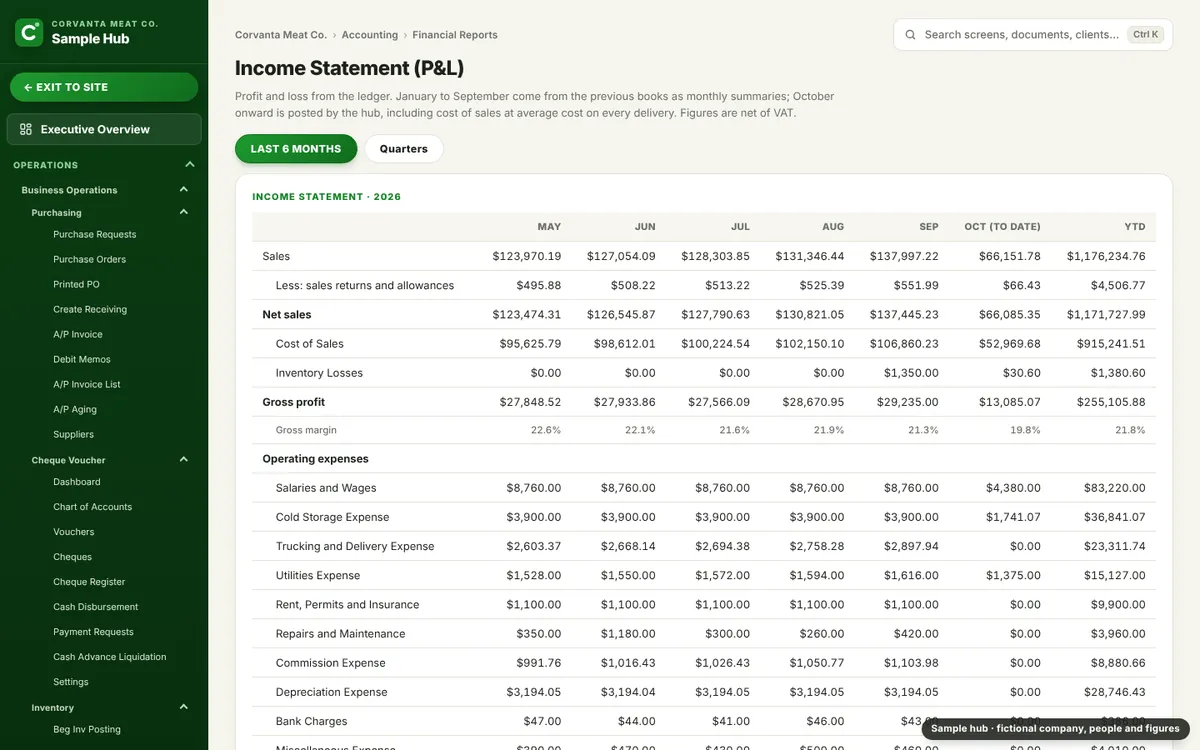Open Vouchers in the sidebar
1200x750 pixels.
74,531
